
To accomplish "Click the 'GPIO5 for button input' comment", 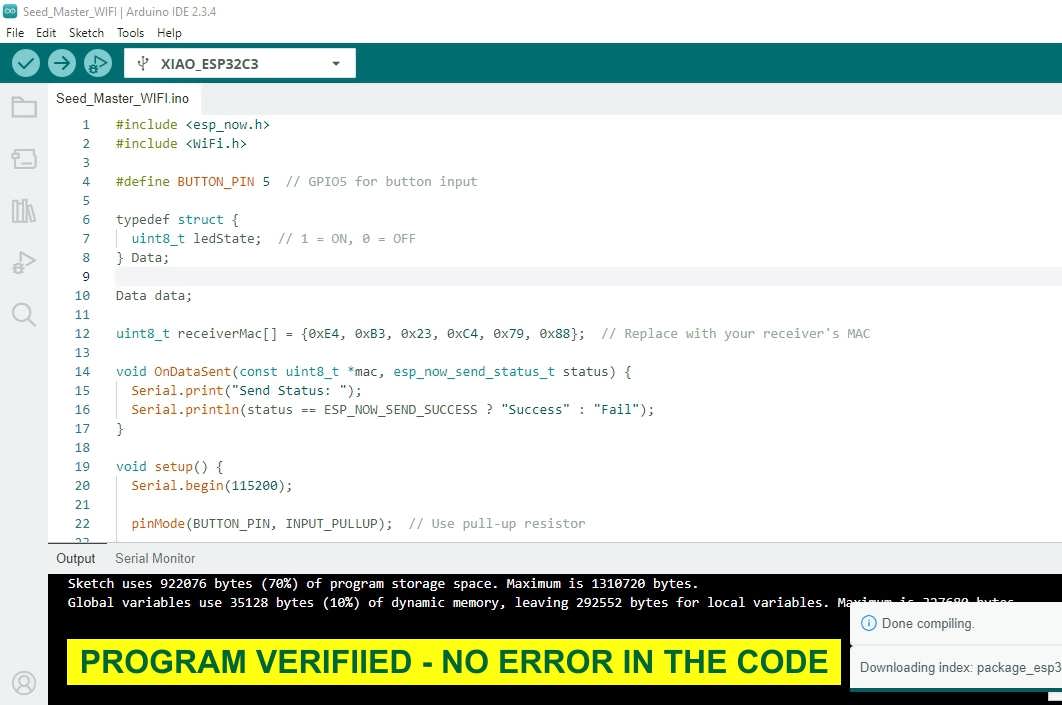I will [x=381, y=181].
